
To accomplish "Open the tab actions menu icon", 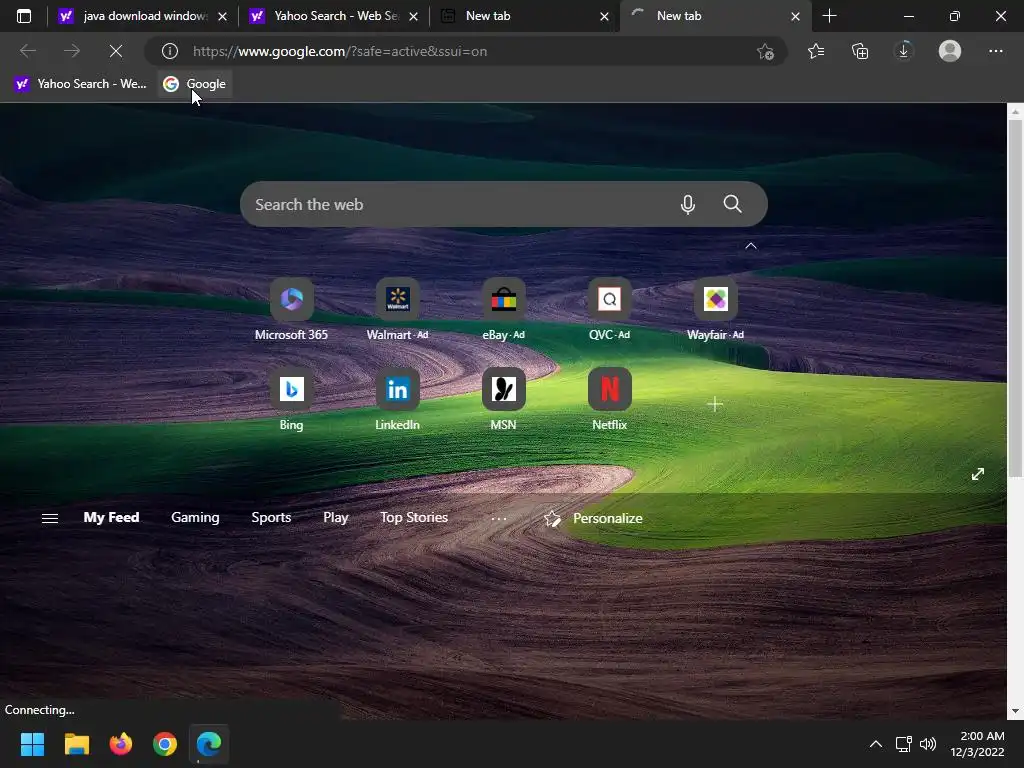I will pyautogui.click(x=24, y=16).
